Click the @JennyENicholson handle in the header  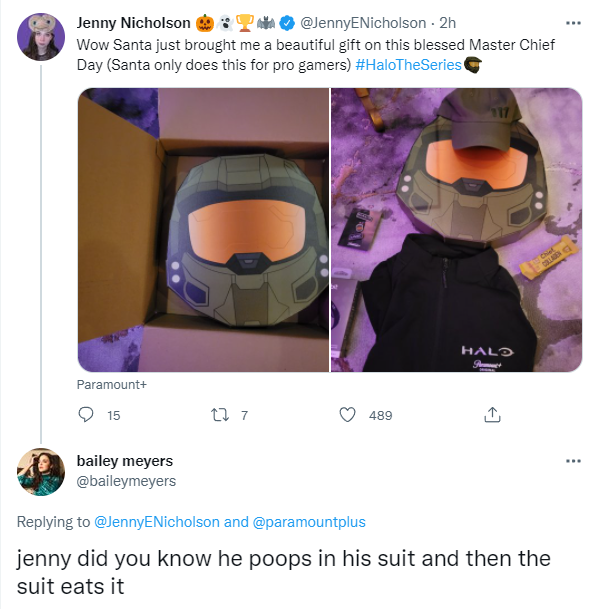(x=363, y=23)
